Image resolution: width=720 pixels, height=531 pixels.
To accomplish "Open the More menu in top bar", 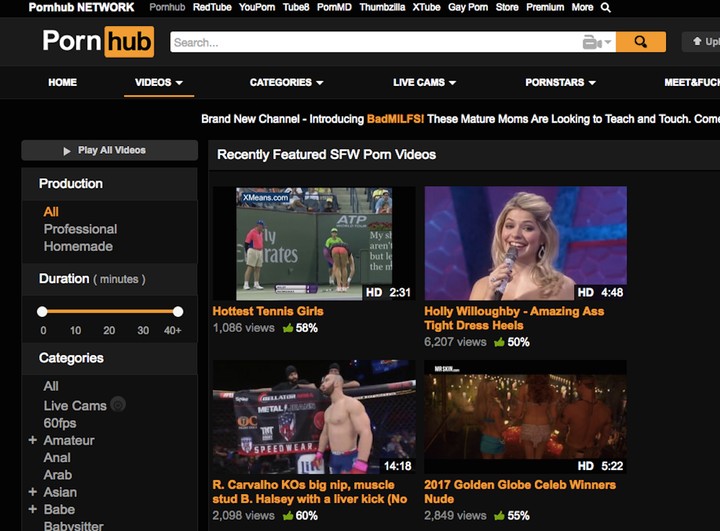I will (582, 7).
